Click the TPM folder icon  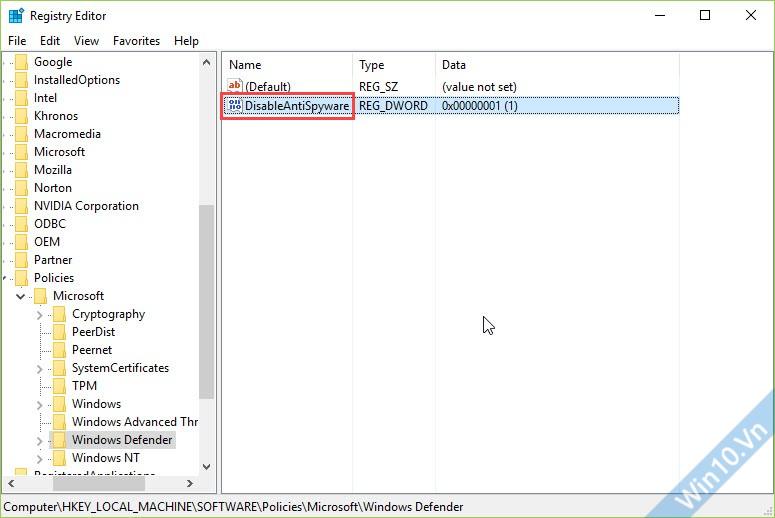59,386
